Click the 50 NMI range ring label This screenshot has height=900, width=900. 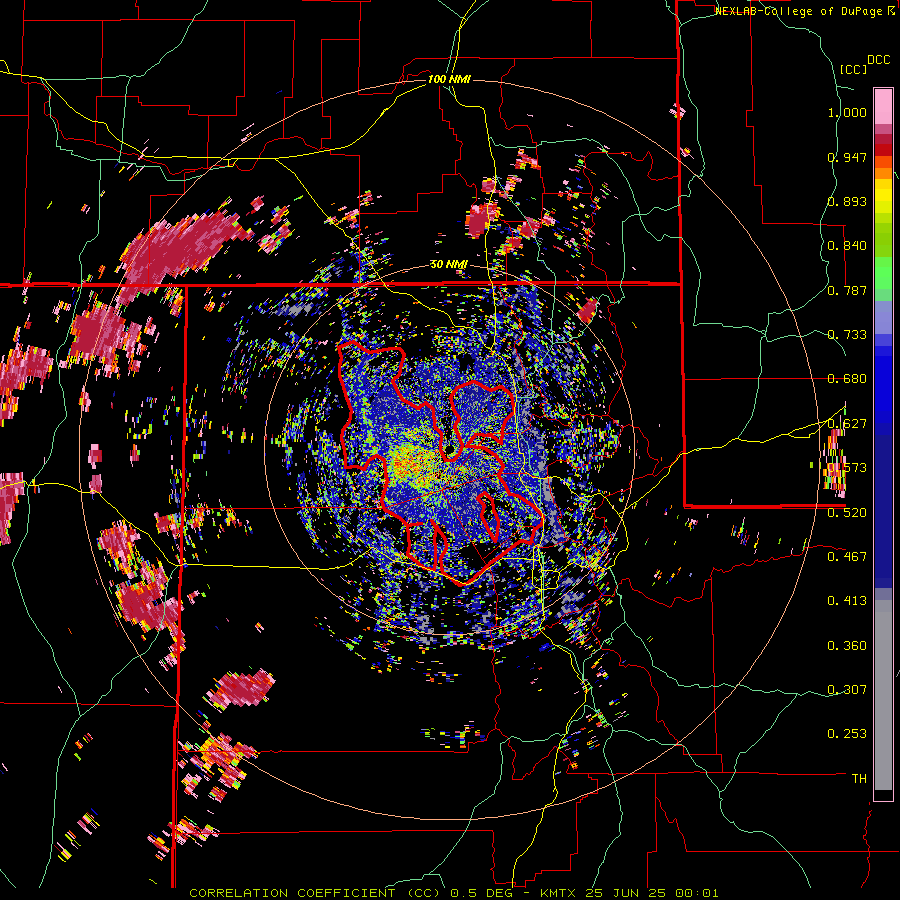point(449,265)
